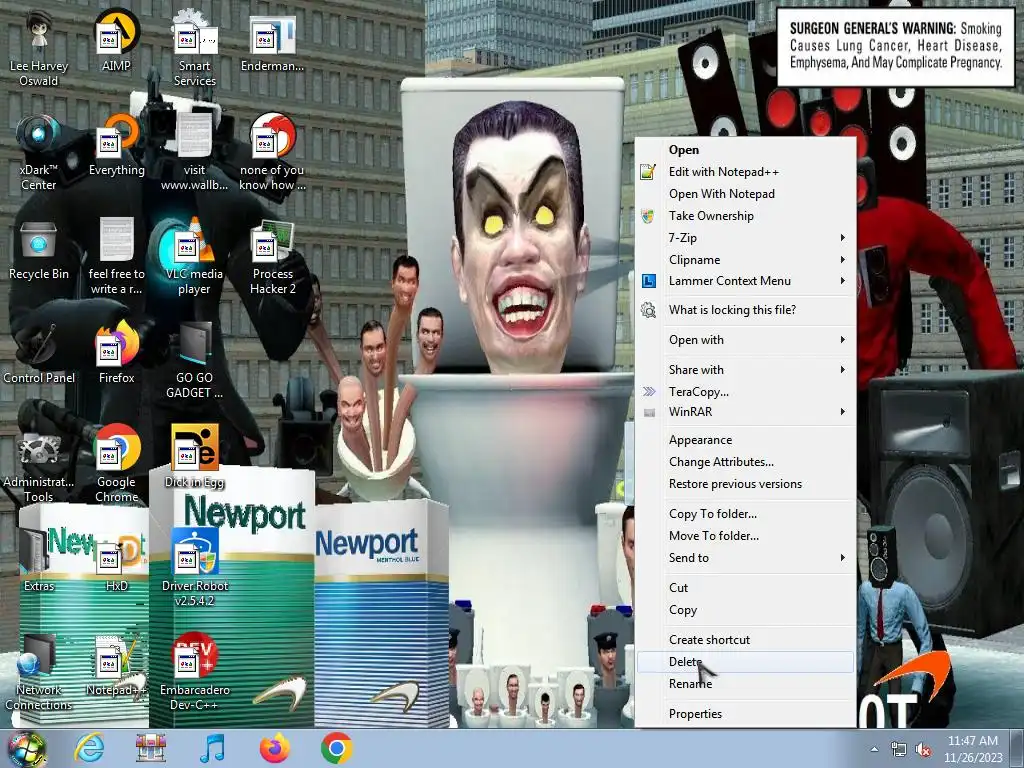Open Administrative Tools desktop icon
Viewport: 1024px width, 768px height.
point(39,465)
